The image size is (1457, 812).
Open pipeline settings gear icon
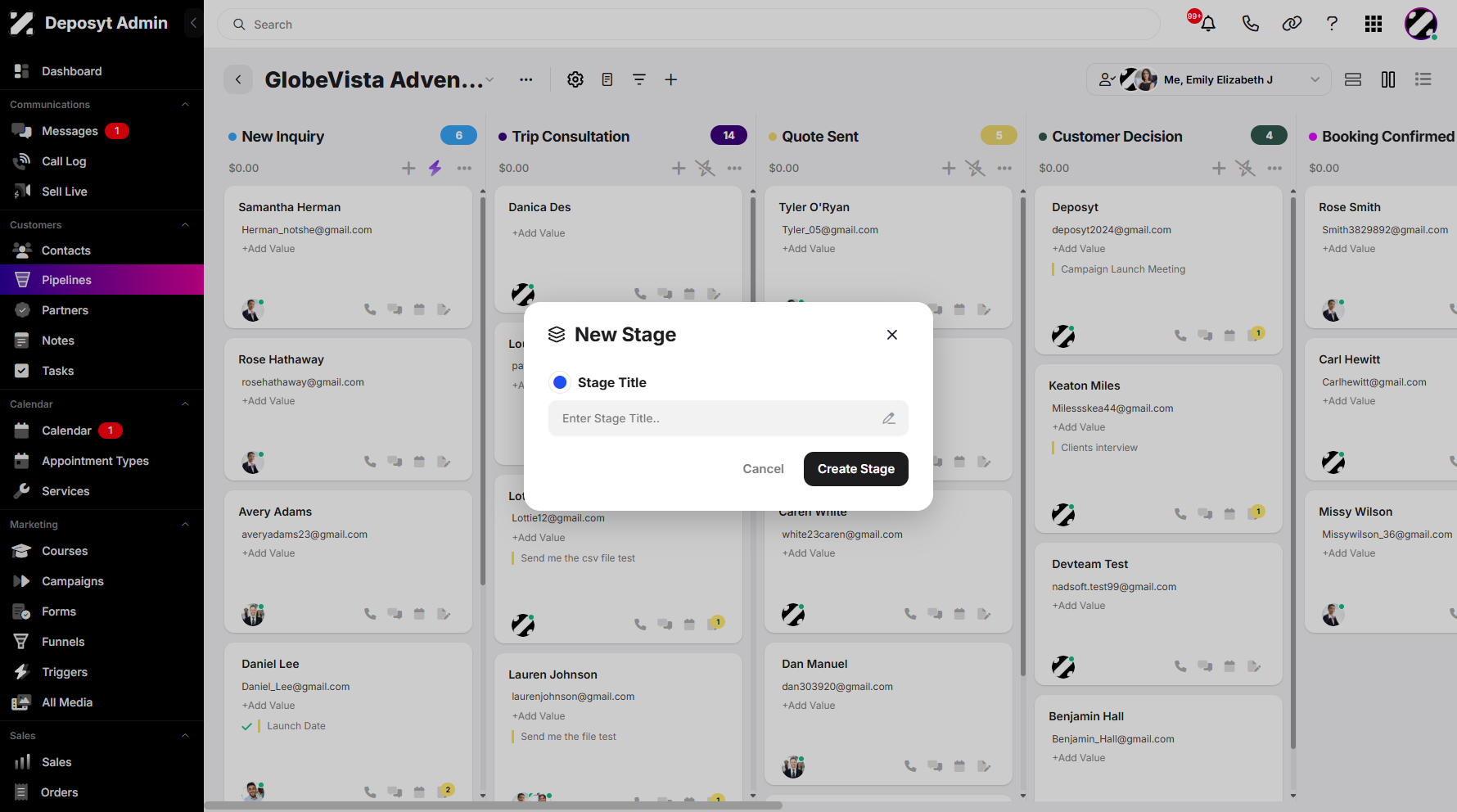pos(575,79)
